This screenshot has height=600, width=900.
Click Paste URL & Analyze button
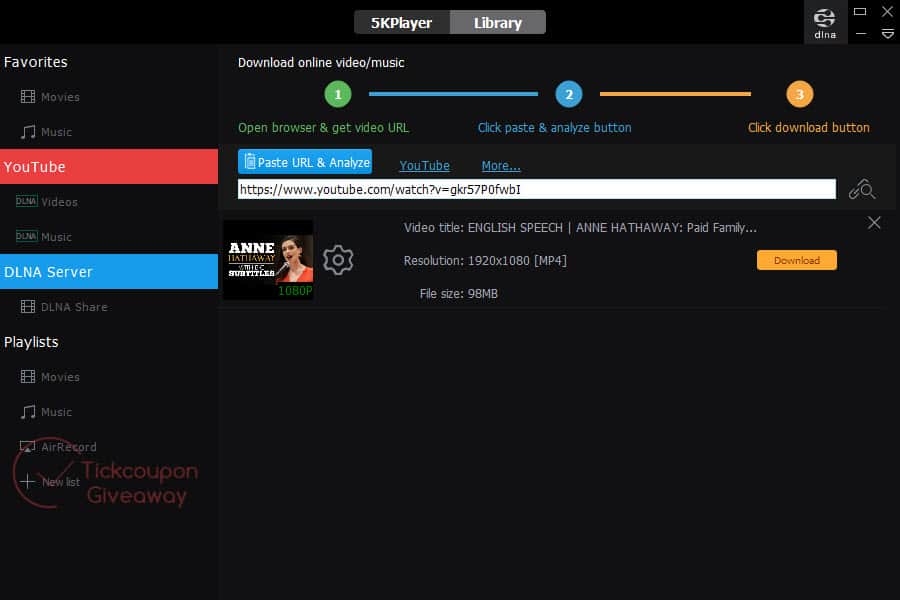[x=305, y=162]
